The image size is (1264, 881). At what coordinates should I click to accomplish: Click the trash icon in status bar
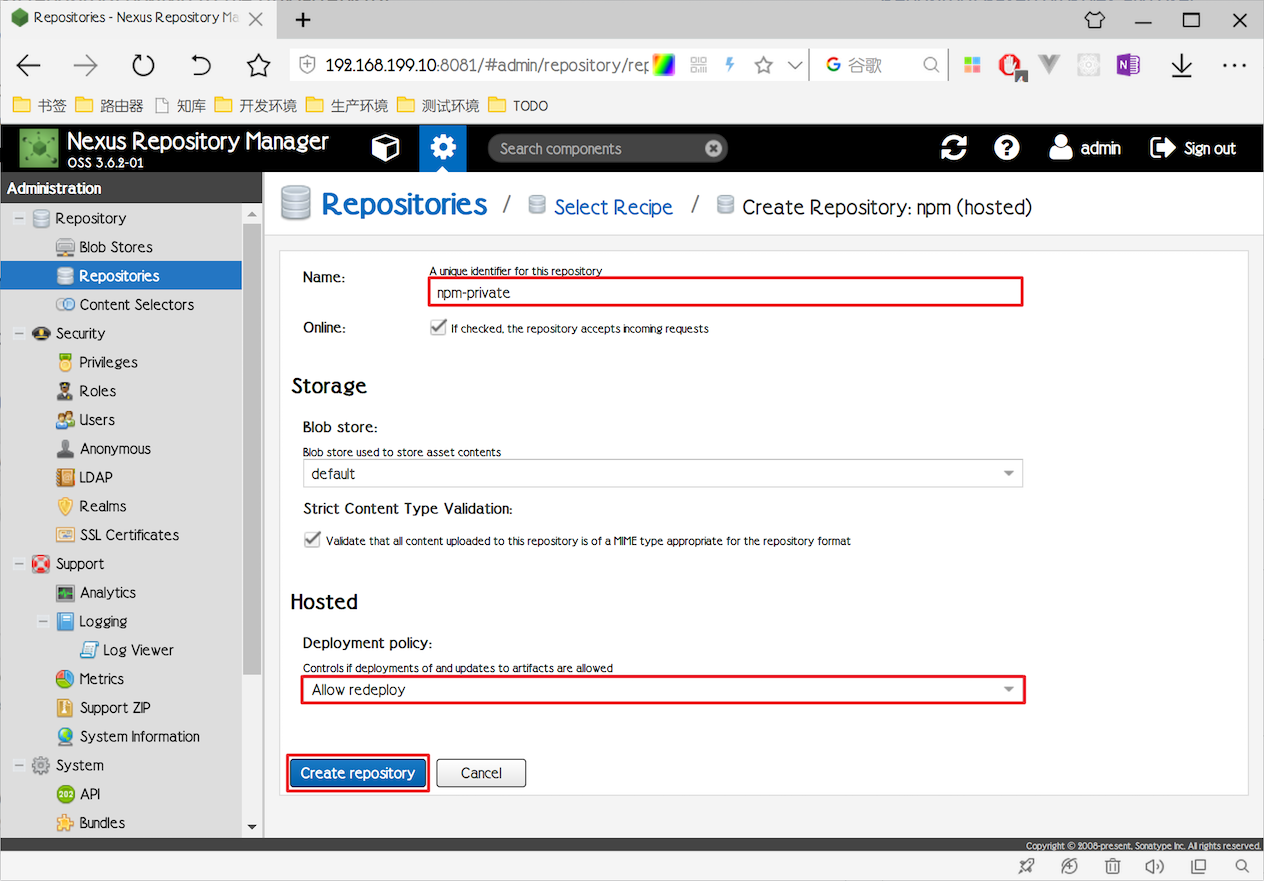tap(1112, 866)
